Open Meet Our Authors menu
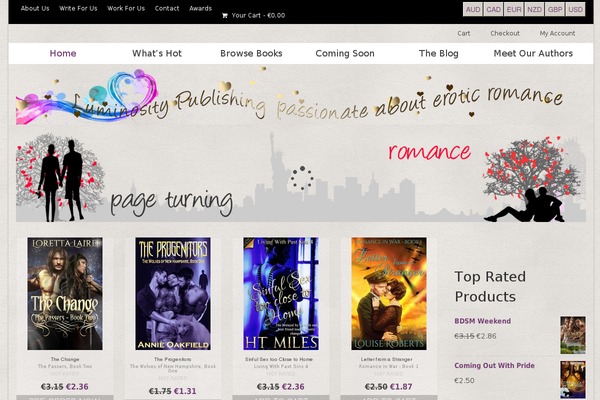 [x=533, y=54]
